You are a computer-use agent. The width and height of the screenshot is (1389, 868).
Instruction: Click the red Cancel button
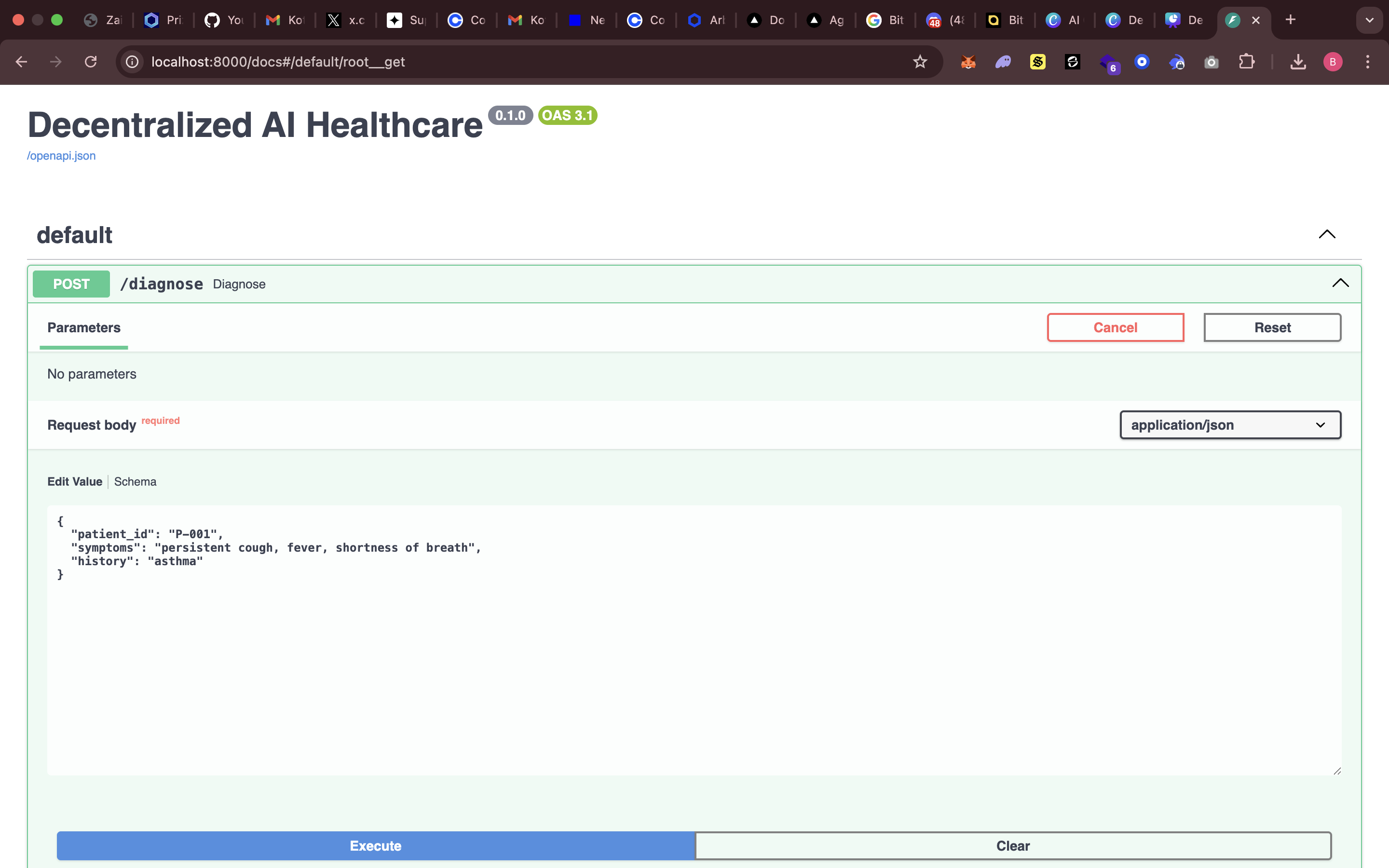pos(1115,327)
